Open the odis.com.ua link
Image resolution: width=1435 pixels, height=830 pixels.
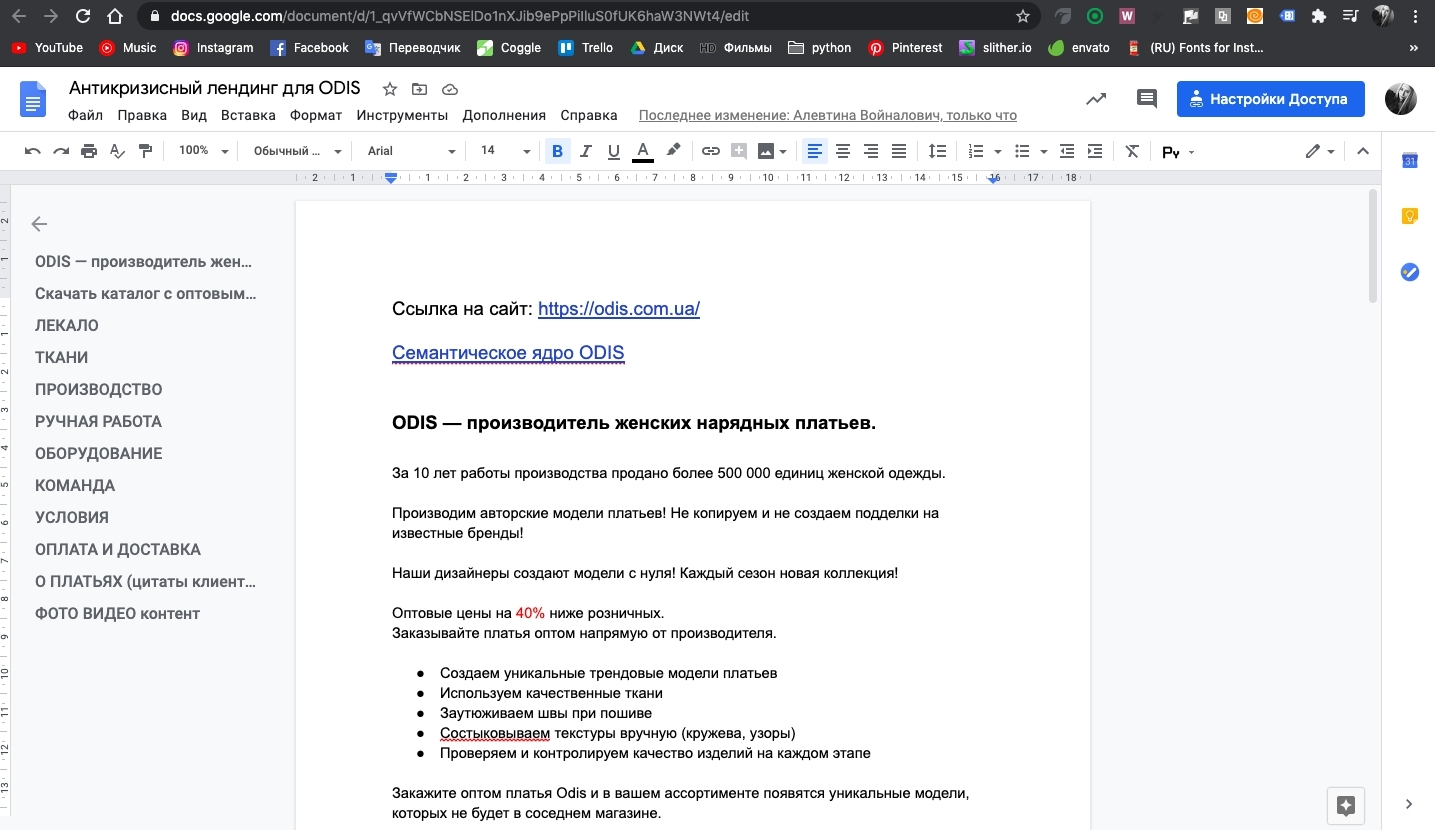[x=618, y=309]
